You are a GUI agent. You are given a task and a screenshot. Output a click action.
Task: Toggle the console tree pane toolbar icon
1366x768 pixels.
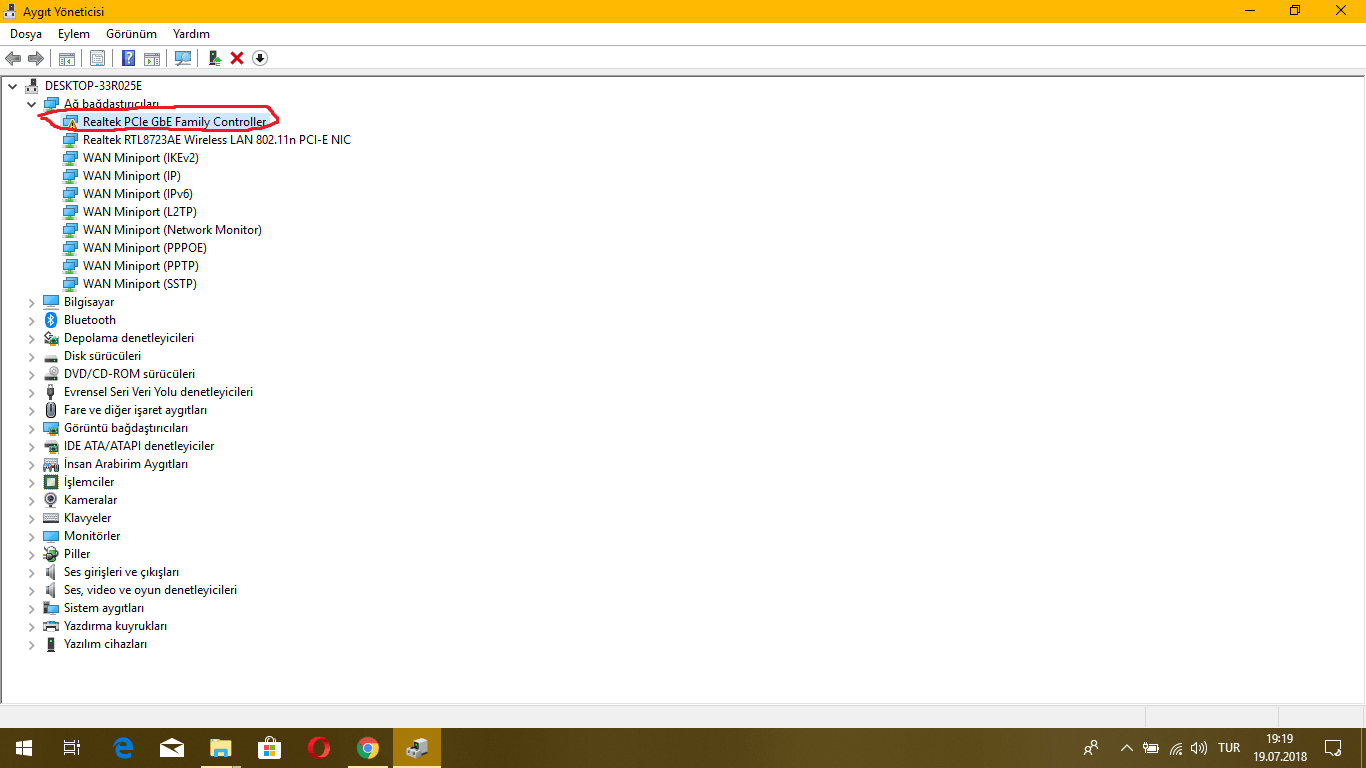[x=67, y=58]
